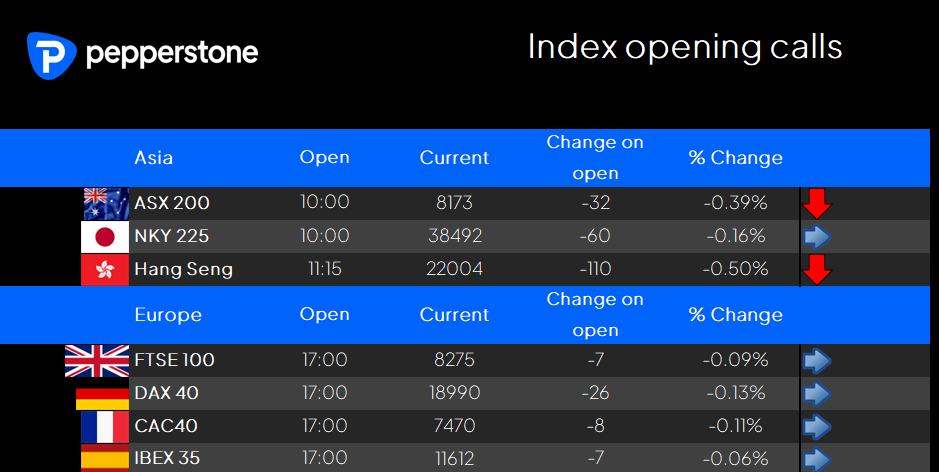Click the Hong Kong flag beside Hang Seng
Image resolution: width=939 pixels, height=472 pixels.
105,270
